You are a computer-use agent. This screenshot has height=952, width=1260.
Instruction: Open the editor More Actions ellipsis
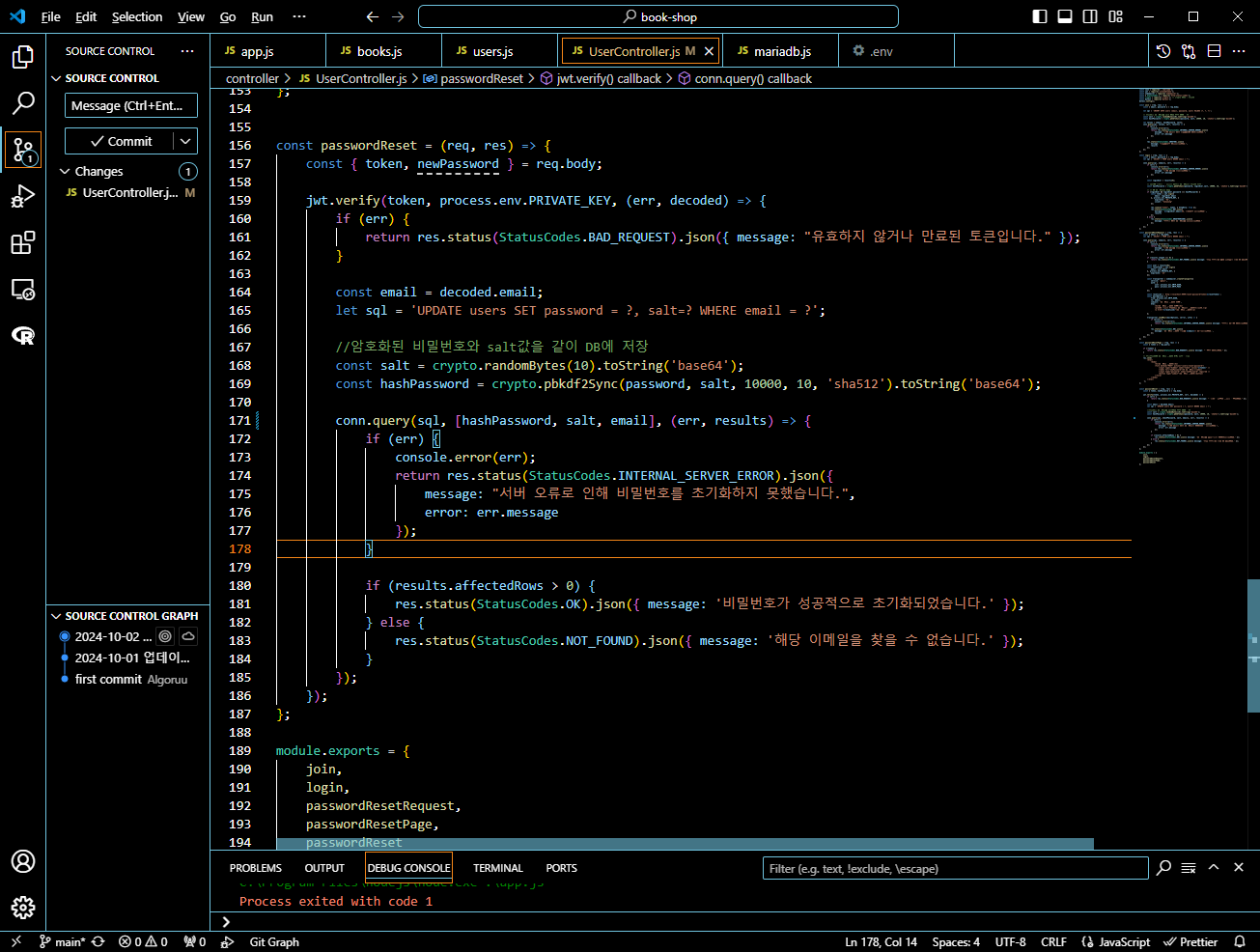(x=1240, y=51)
